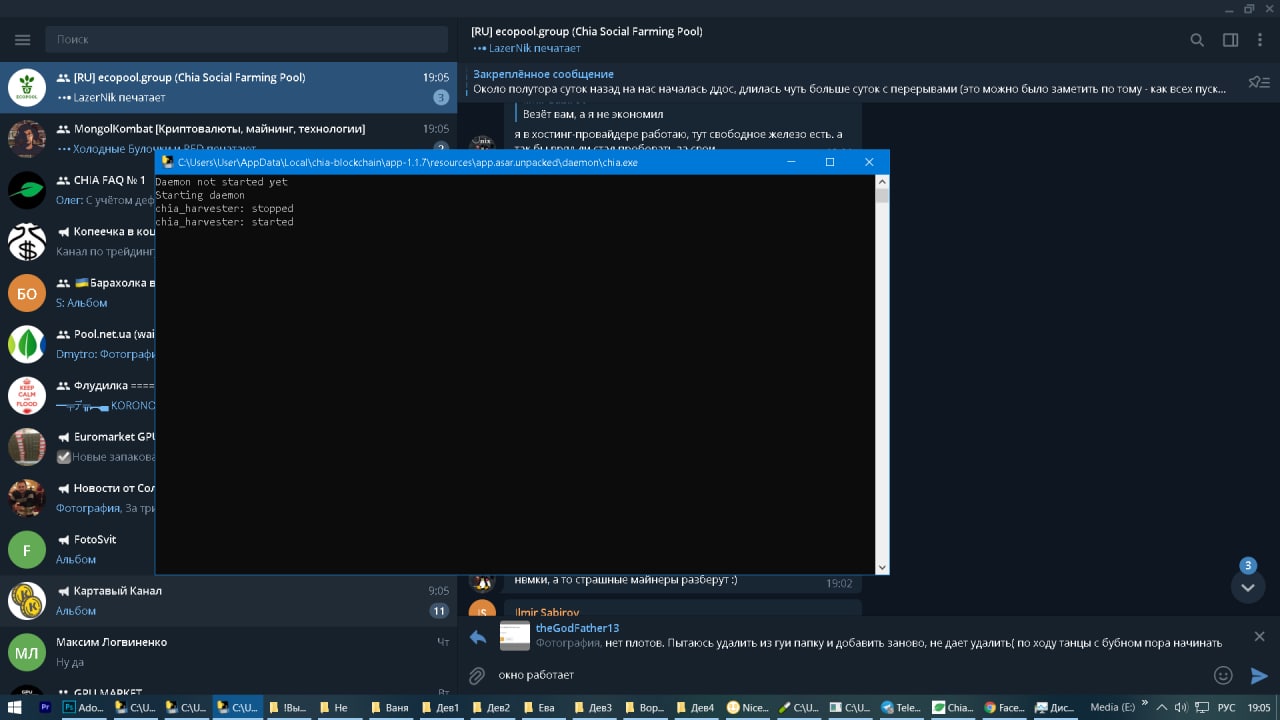
Task: Open the Pool.net.ua chat
Action: 78,344
